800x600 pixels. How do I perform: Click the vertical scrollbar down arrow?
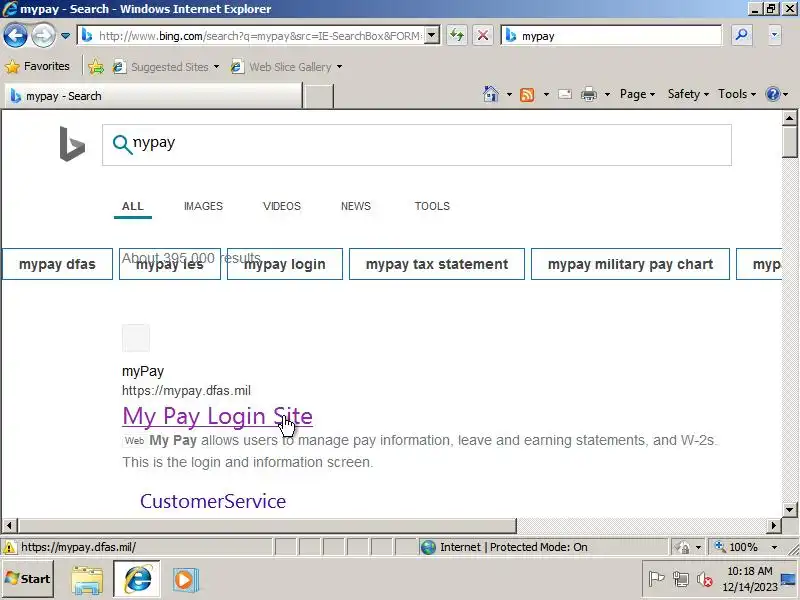click(789, 509)
